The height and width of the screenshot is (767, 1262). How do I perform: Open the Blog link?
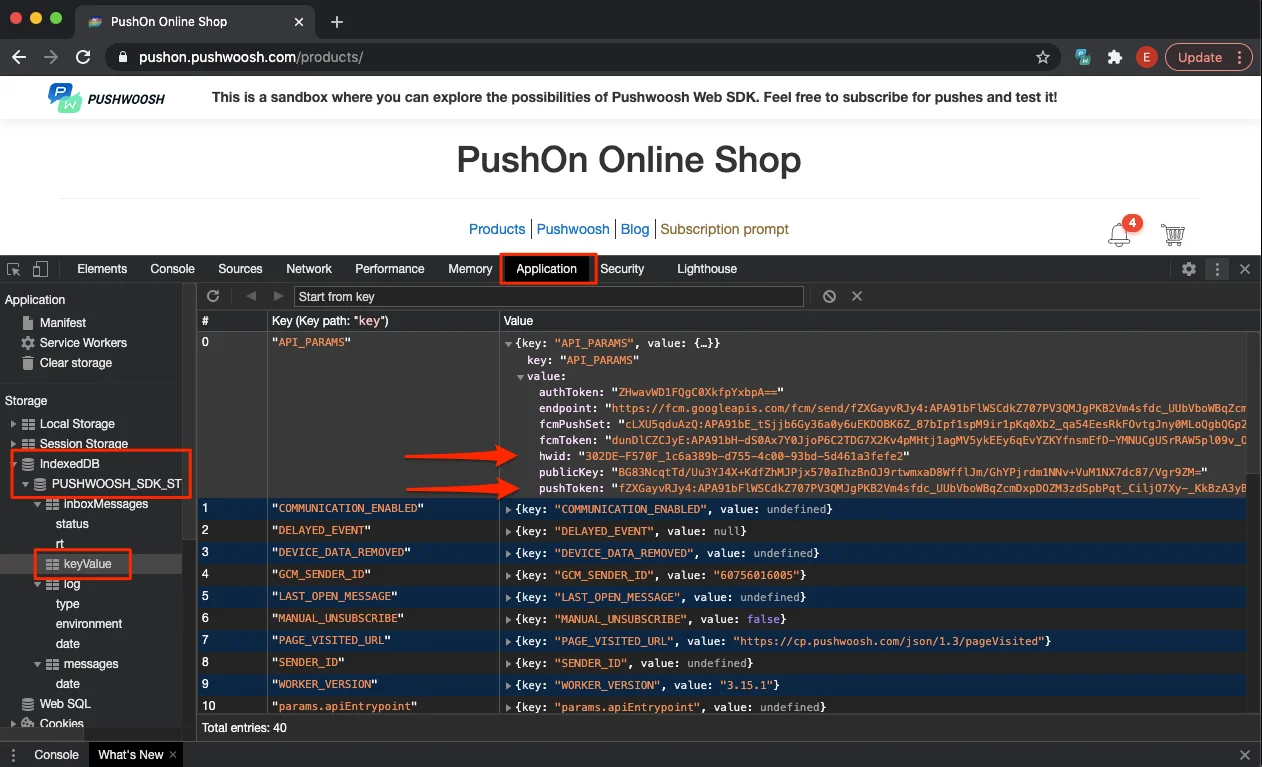point(634,229)
